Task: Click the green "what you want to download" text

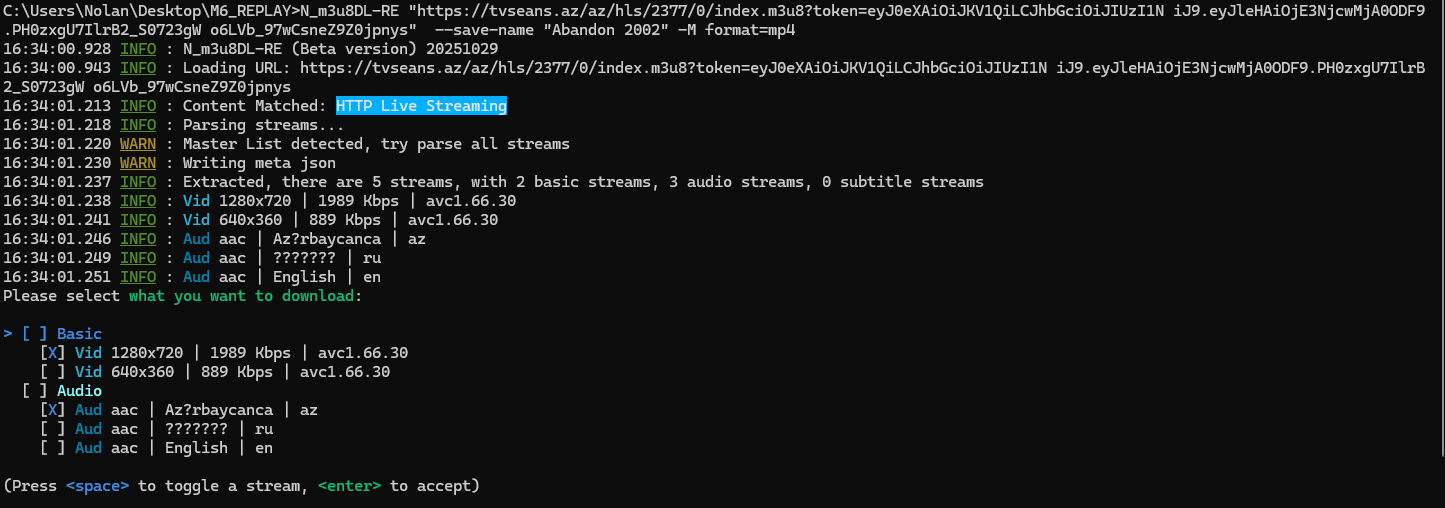Action: click(241, 296)
